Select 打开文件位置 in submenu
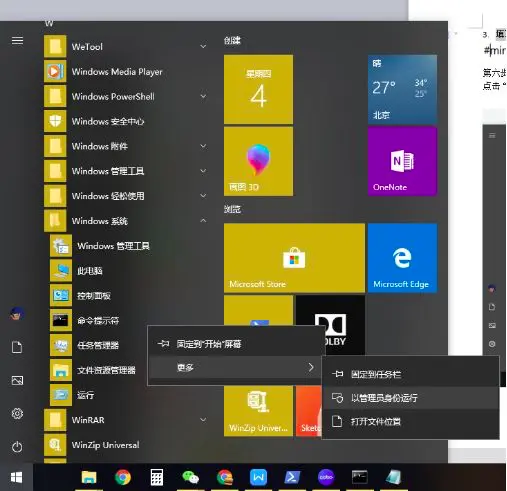This screenshot has height=491, width=507. click(411, 421)
